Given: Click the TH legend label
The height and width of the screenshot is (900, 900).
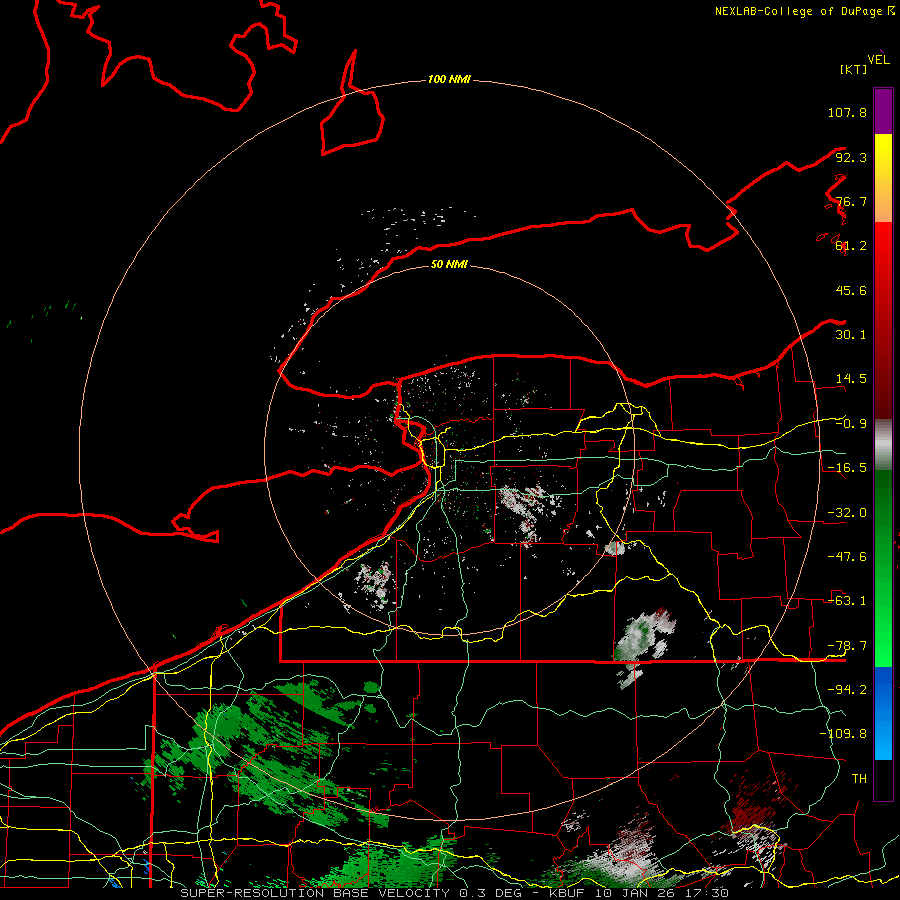Looking at the screenshot, I should [859, 779].
